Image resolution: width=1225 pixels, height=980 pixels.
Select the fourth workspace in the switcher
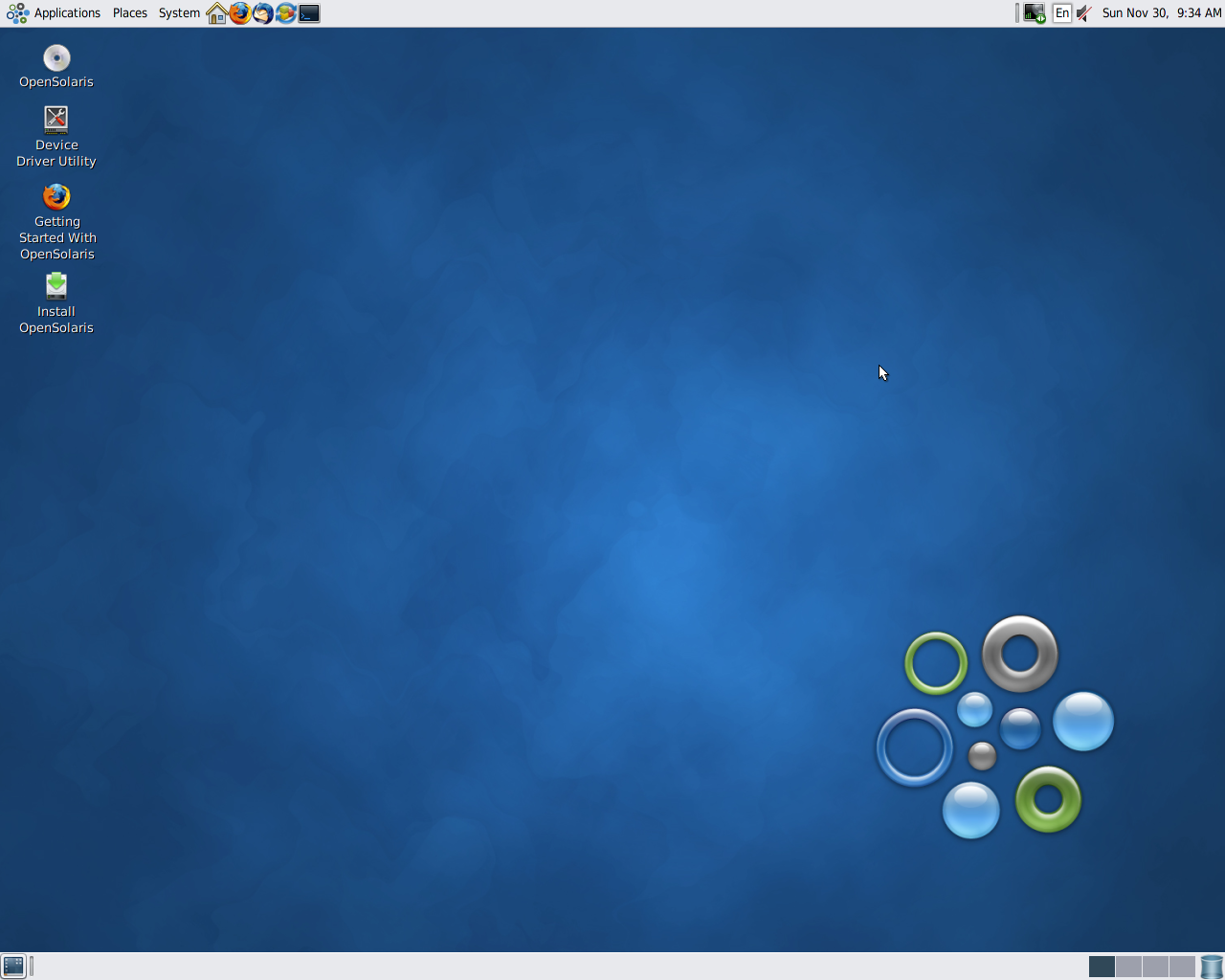coord(1183,967)
